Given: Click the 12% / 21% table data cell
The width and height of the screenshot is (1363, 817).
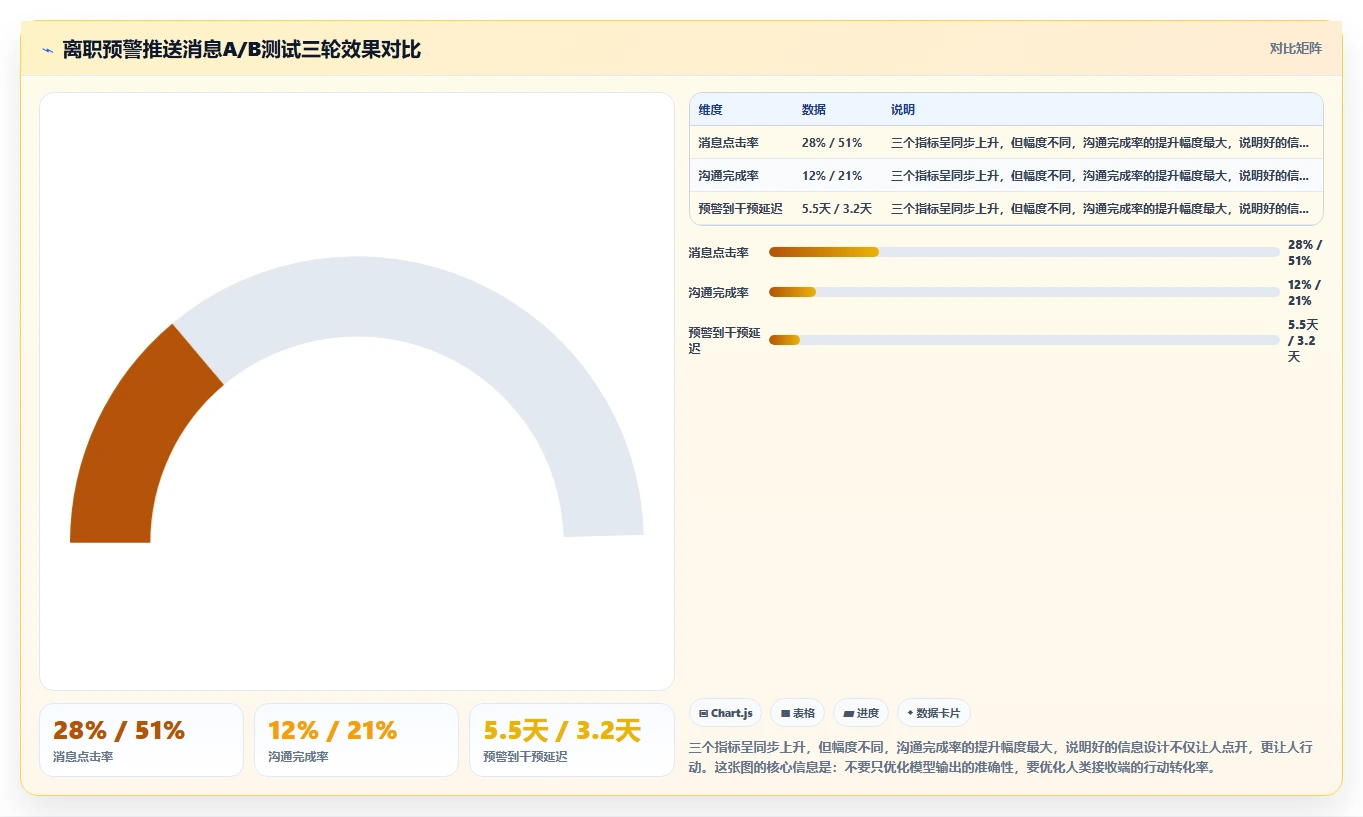Looking at the screenshot, I should pos(838,176).
